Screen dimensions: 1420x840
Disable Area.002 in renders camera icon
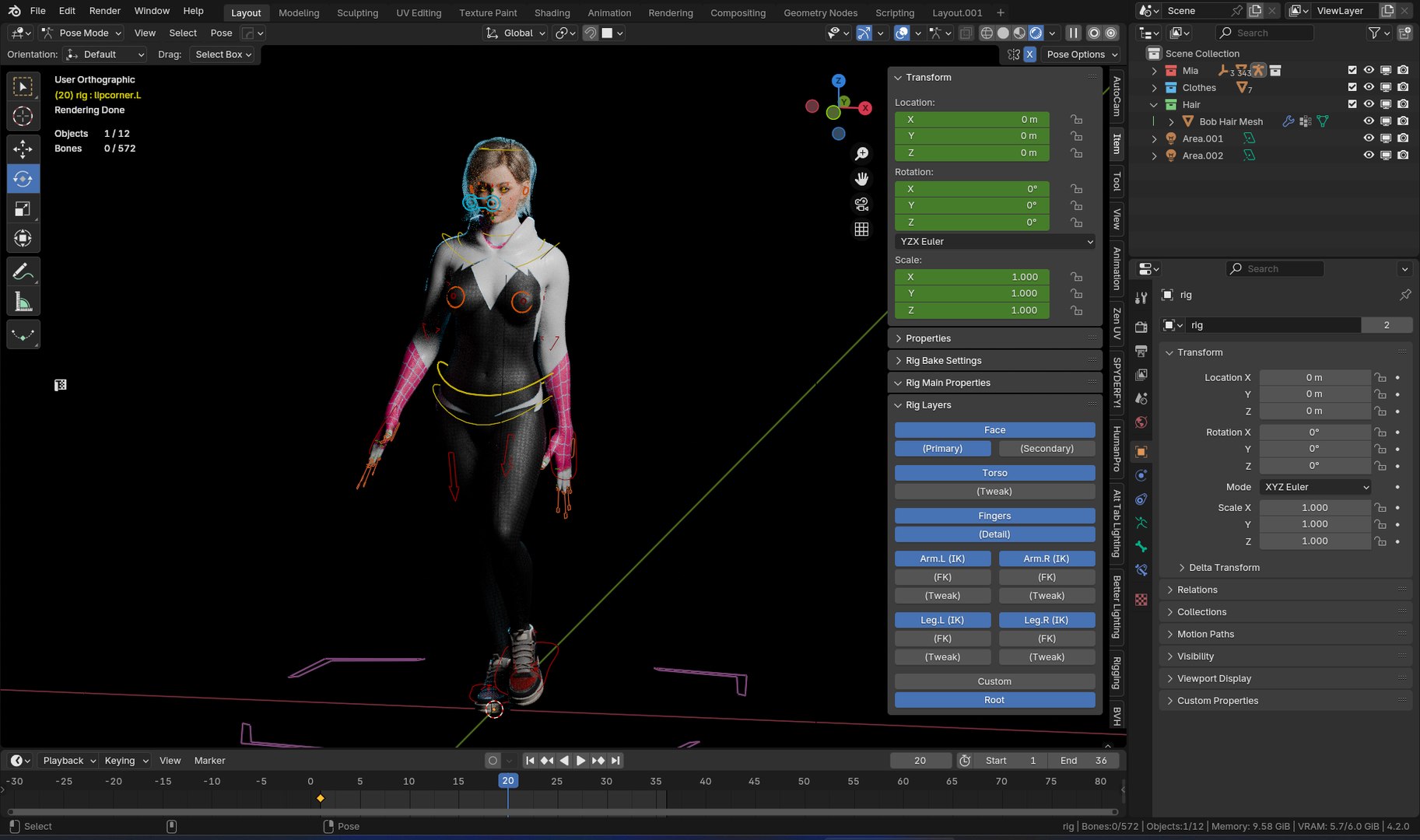[x=1403, y=156]
